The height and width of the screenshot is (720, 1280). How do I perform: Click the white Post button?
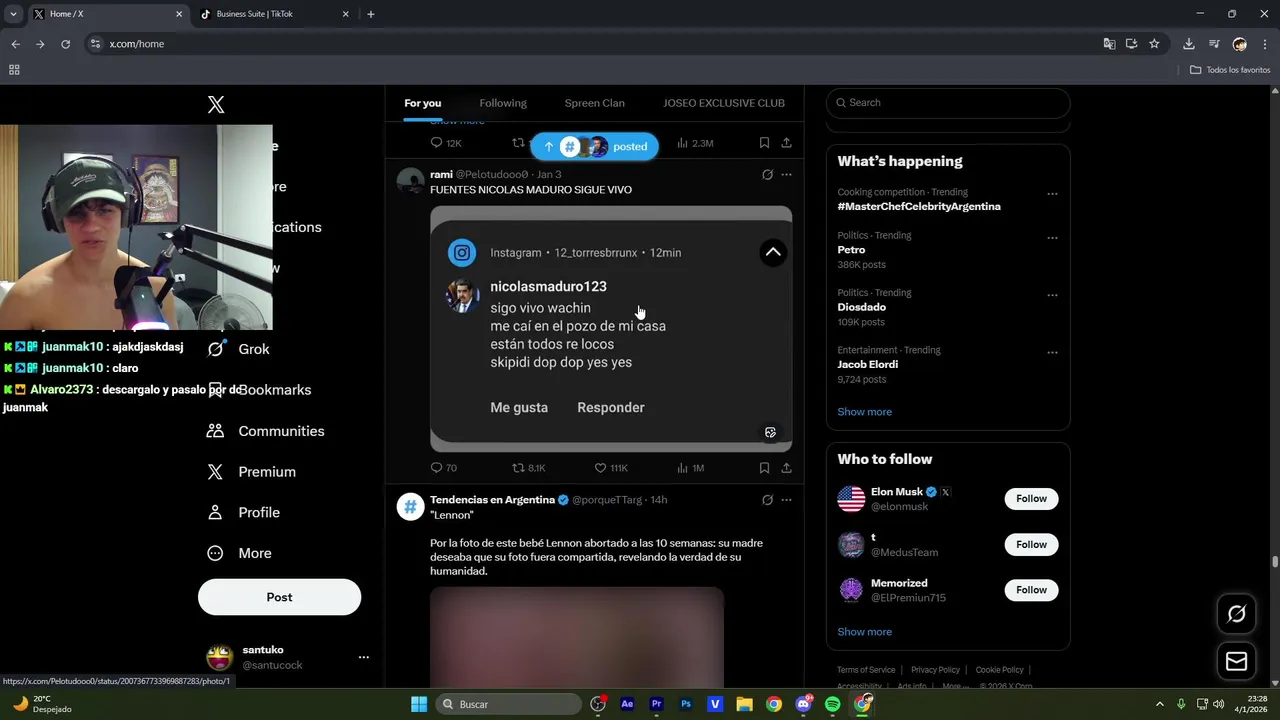point(279,597)
